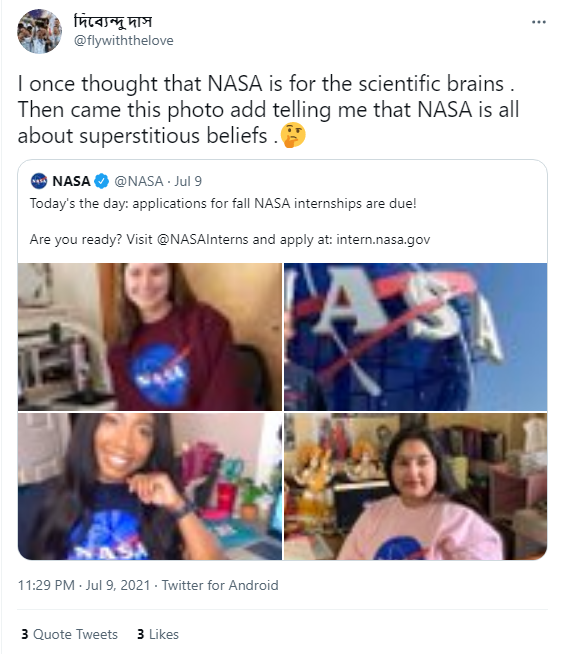561x654 pixels.
Task: Click the NASA account name in quote
Action: [71, 181]
